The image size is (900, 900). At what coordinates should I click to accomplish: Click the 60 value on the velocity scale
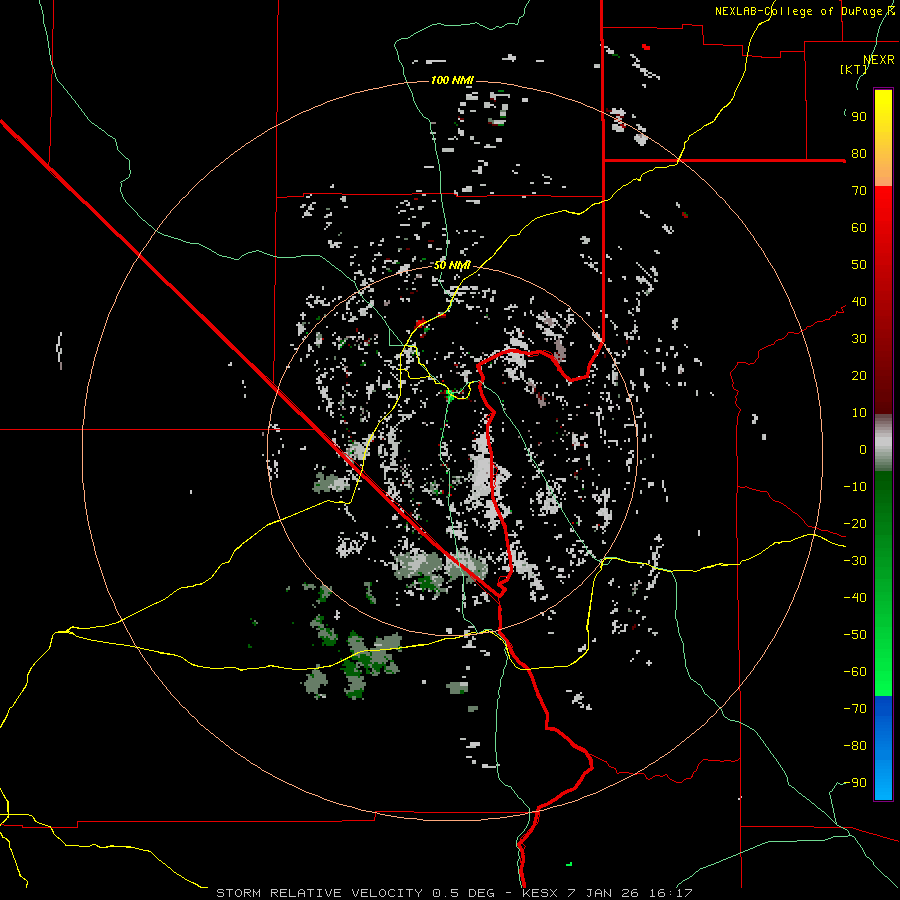pyautogui.click(x=859, y=228)
